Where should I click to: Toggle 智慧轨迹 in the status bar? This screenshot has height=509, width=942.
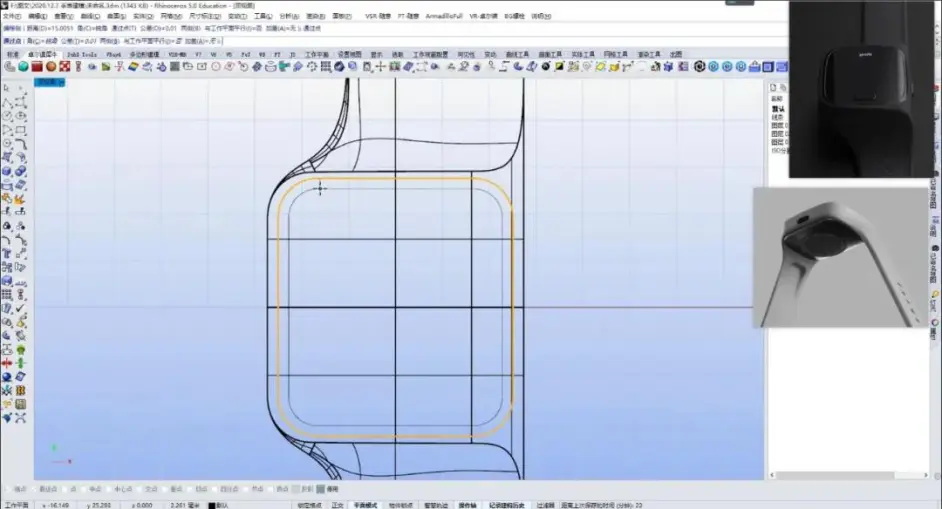coord(436,505)
